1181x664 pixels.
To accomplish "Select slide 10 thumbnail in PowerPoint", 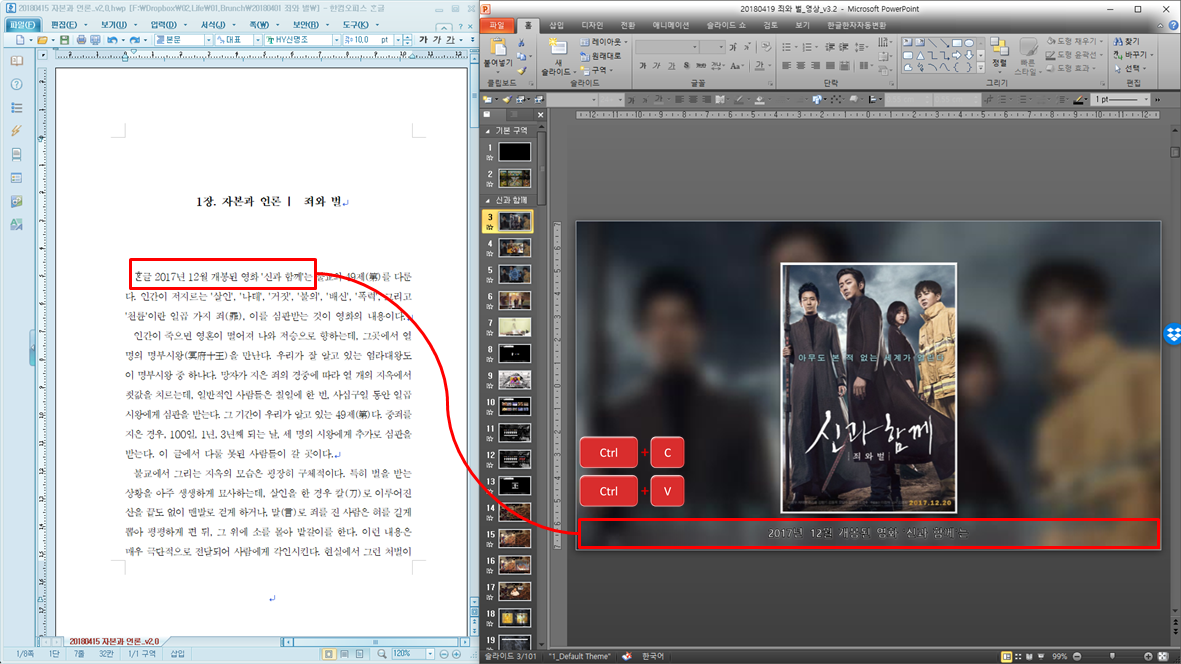I will click(x=514, y=407).
